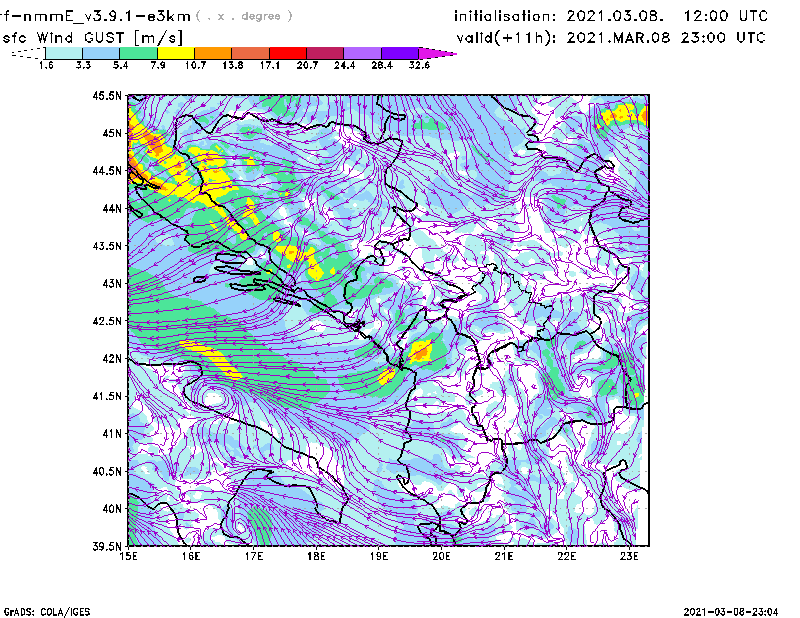Viewport: 800px width, 618px height.
Task: Click the yellow 7.9–10.7 legend swatch
Action: pyautogui.click(x=176, y=53)
